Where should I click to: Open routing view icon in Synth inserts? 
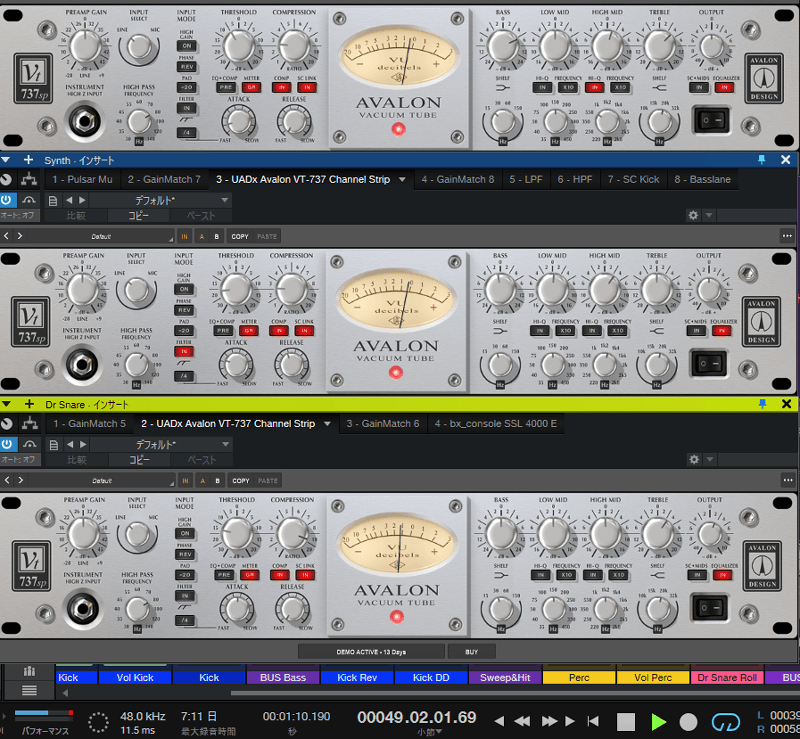29,179
